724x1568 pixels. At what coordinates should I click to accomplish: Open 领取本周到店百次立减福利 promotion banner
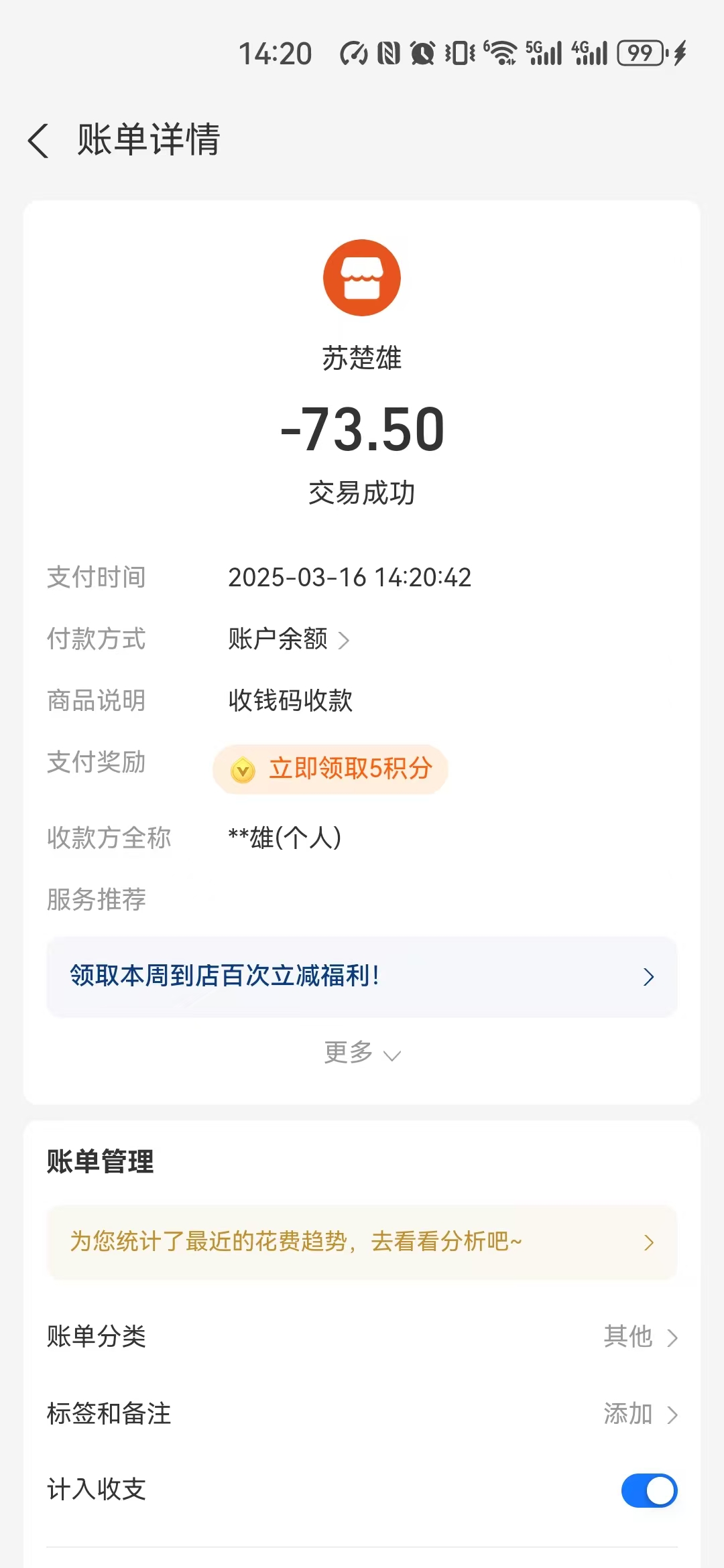point(362,976)
